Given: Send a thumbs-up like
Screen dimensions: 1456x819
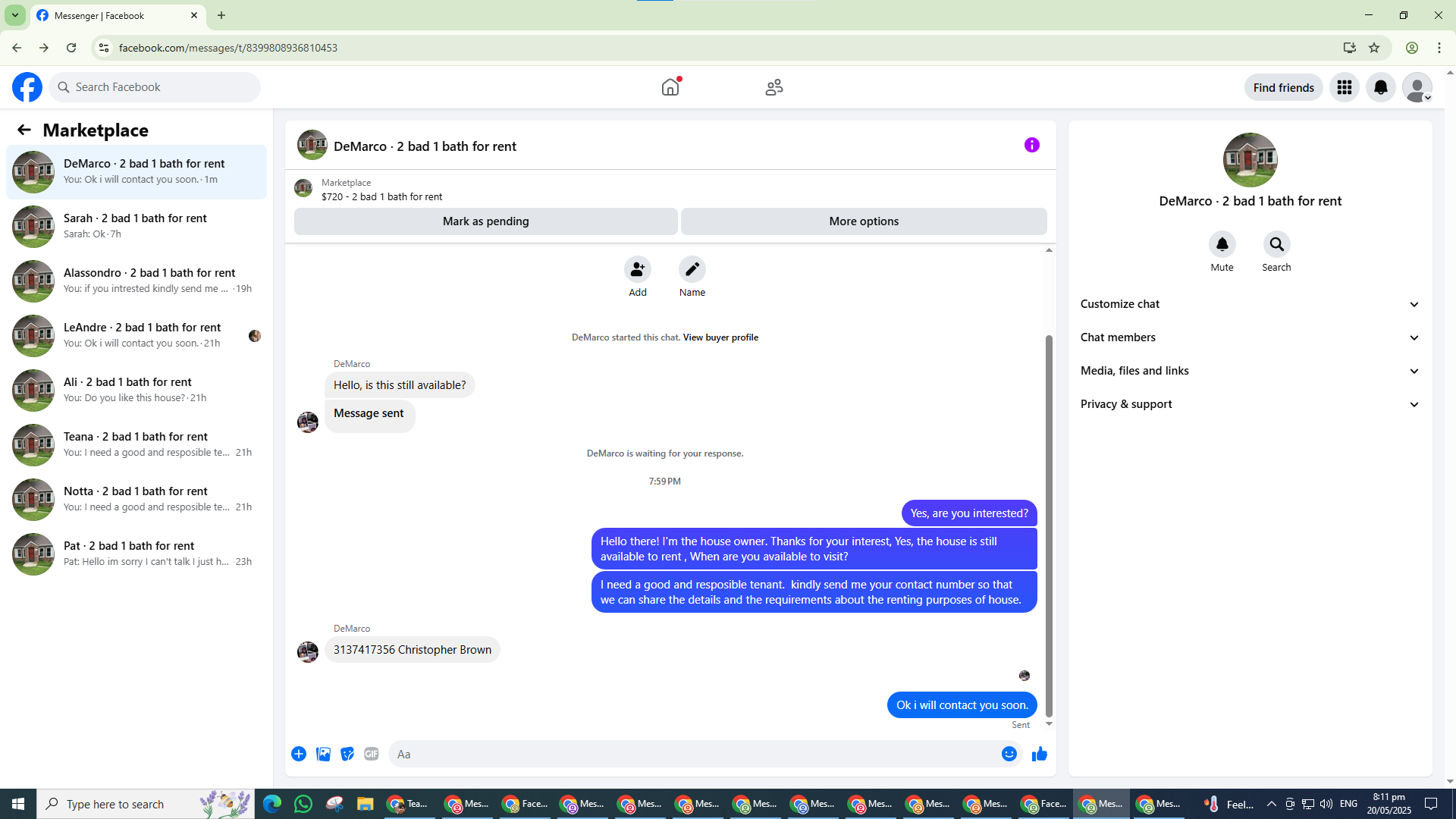Looking at the screenshot, I should tap(1039, 754).
